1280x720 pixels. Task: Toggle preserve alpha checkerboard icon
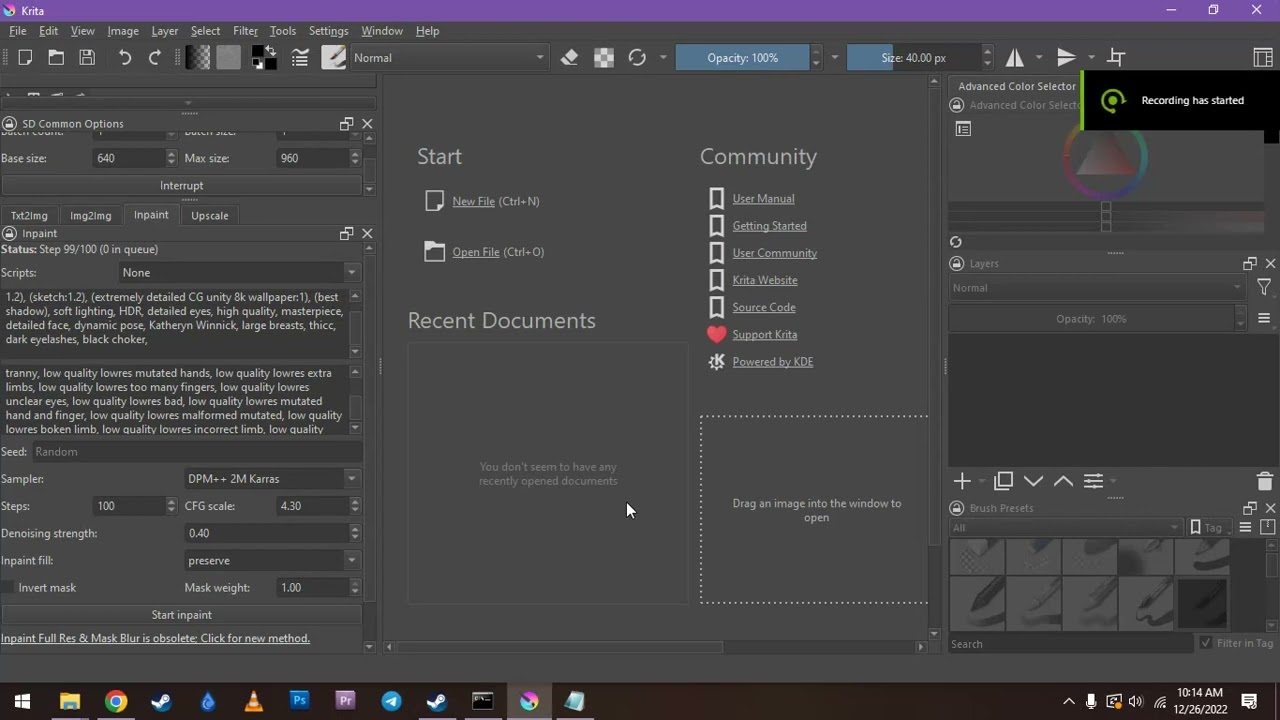point(604,58)
